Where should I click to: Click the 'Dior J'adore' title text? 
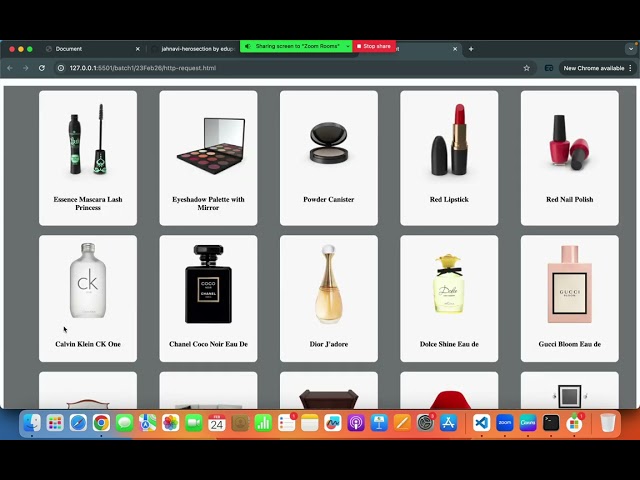point(329,344)
